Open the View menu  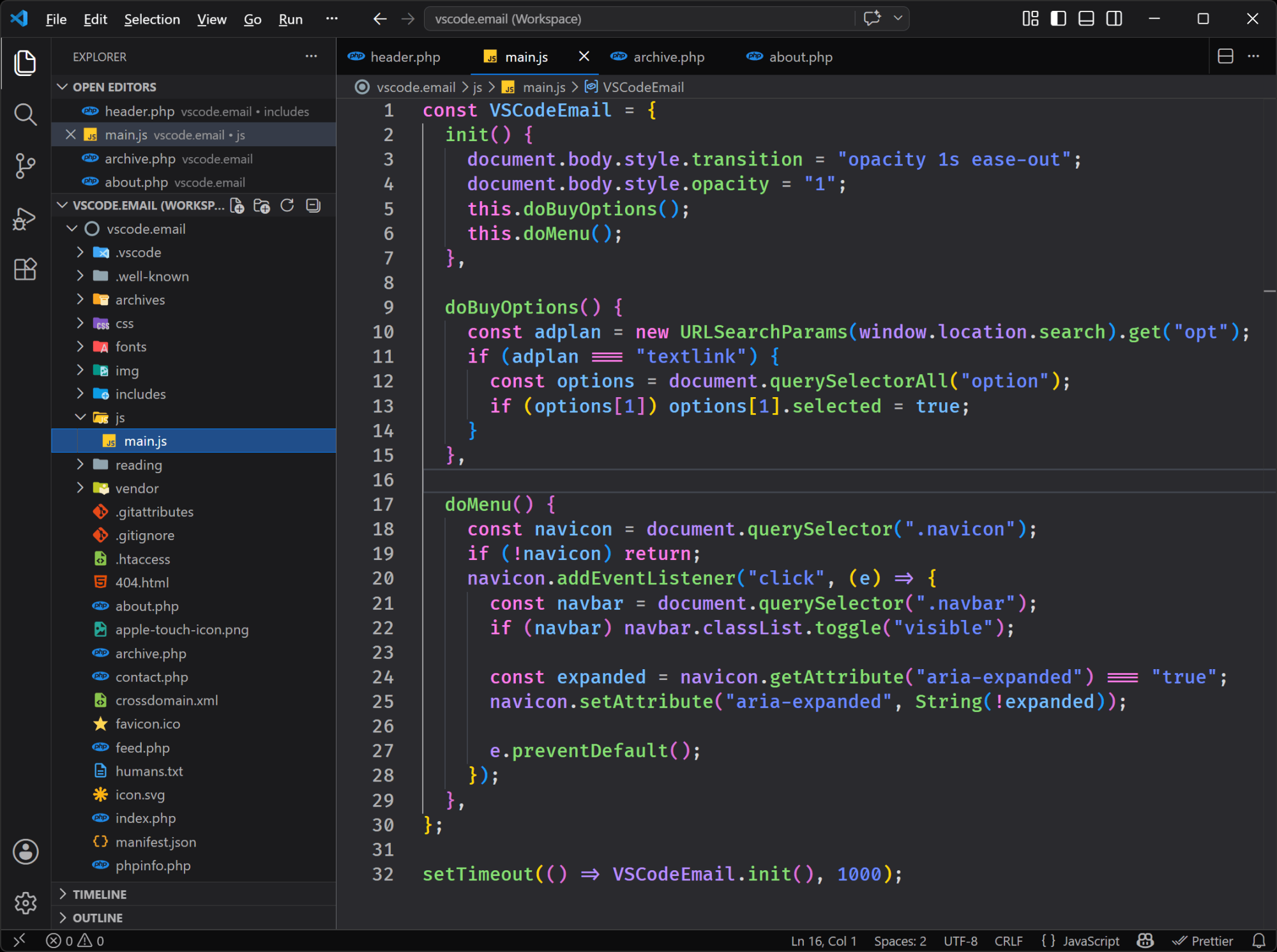coord(211,19)
